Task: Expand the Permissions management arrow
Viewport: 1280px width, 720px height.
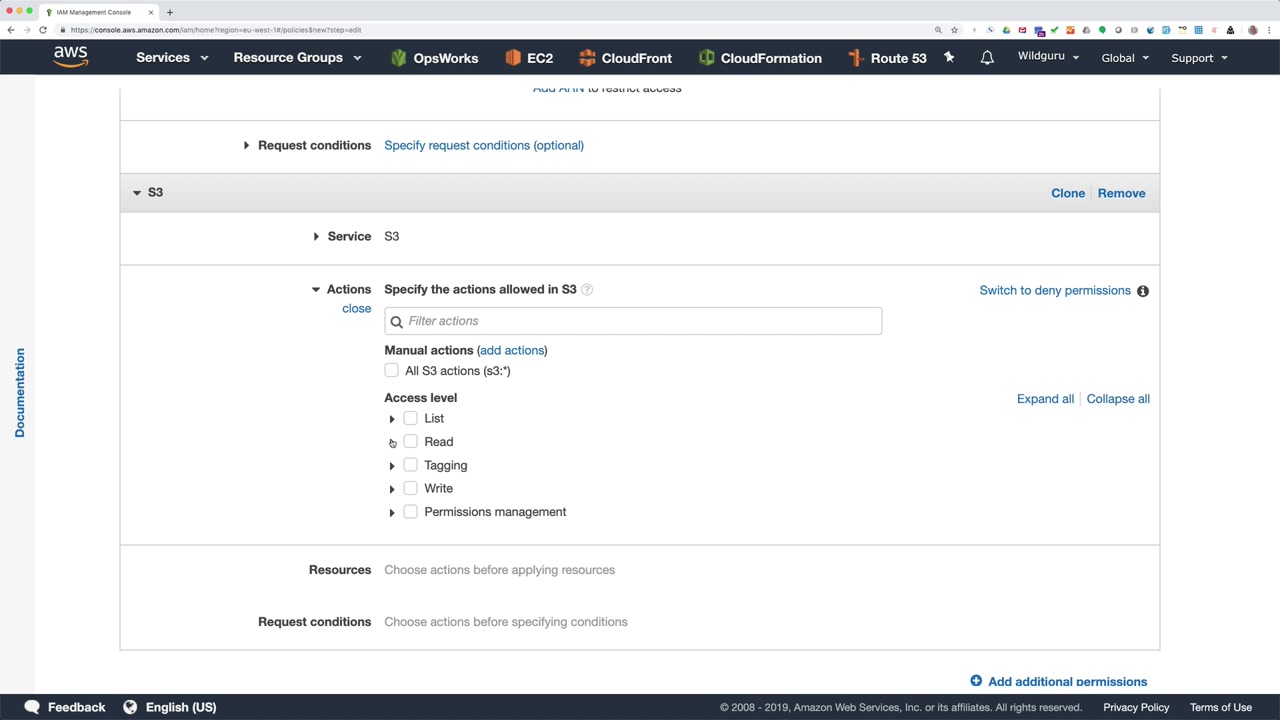Action: click(392, 513)
